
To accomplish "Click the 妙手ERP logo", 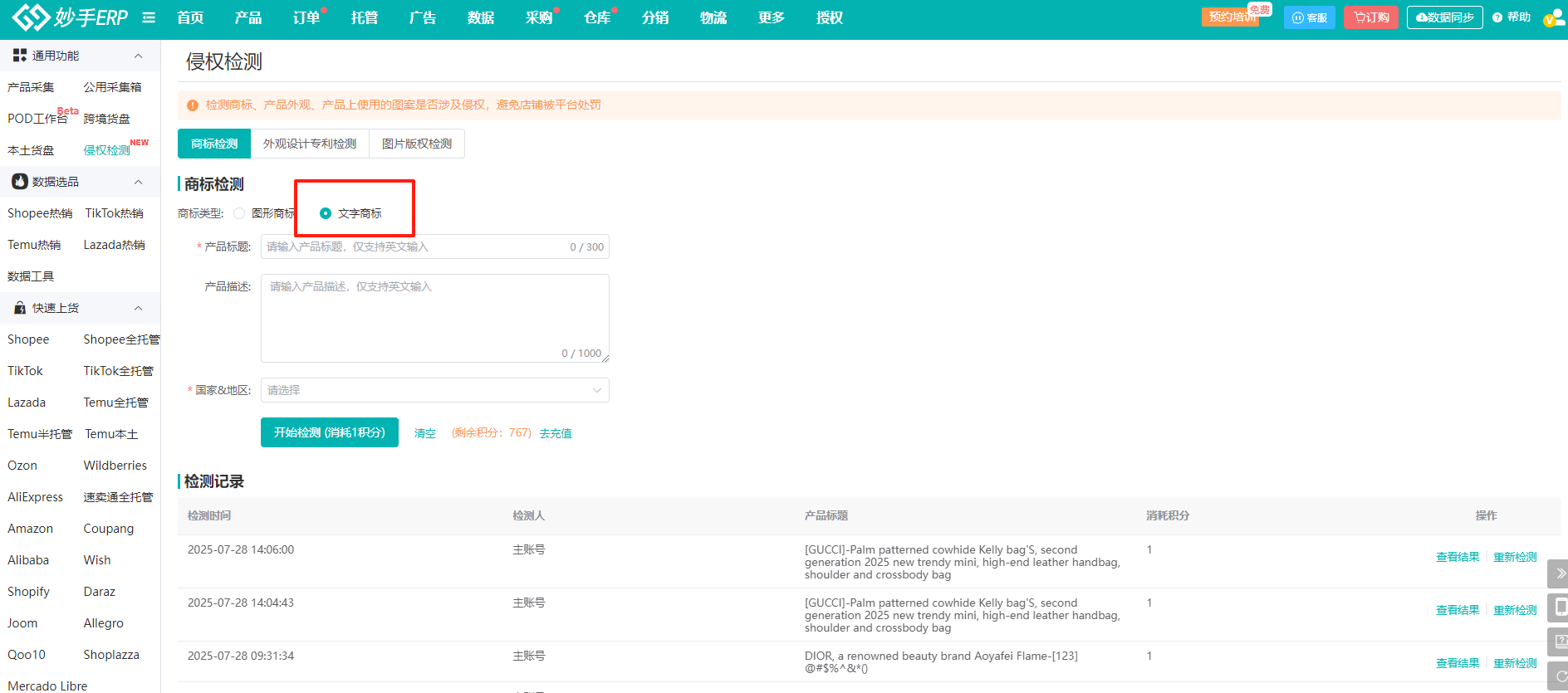I will (70, 17).
